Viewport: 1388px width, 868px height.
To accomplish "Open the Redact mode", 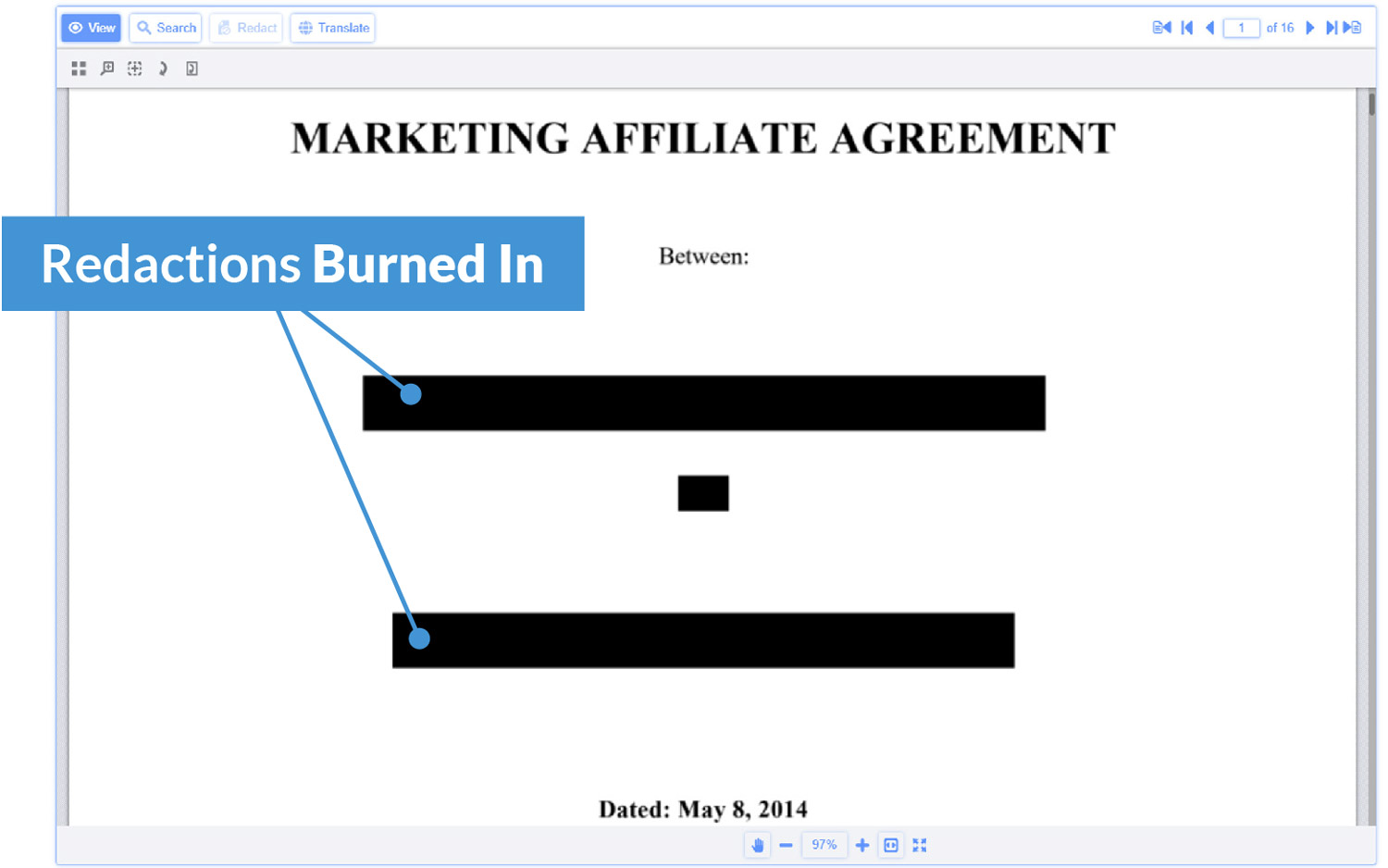I will (245, 28).
